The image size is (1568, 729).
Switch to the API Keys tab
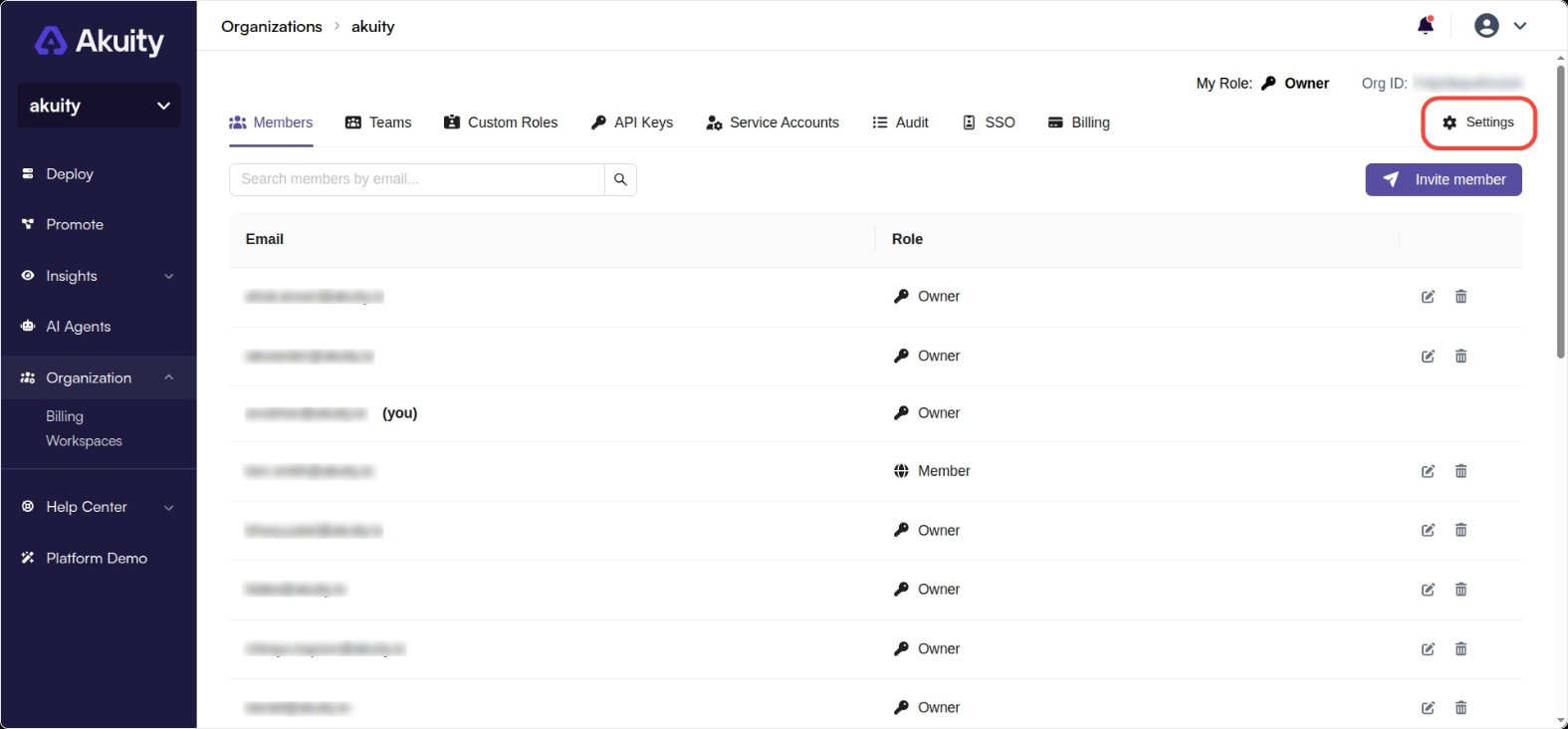pyautogui.click(x=632, y=122)
